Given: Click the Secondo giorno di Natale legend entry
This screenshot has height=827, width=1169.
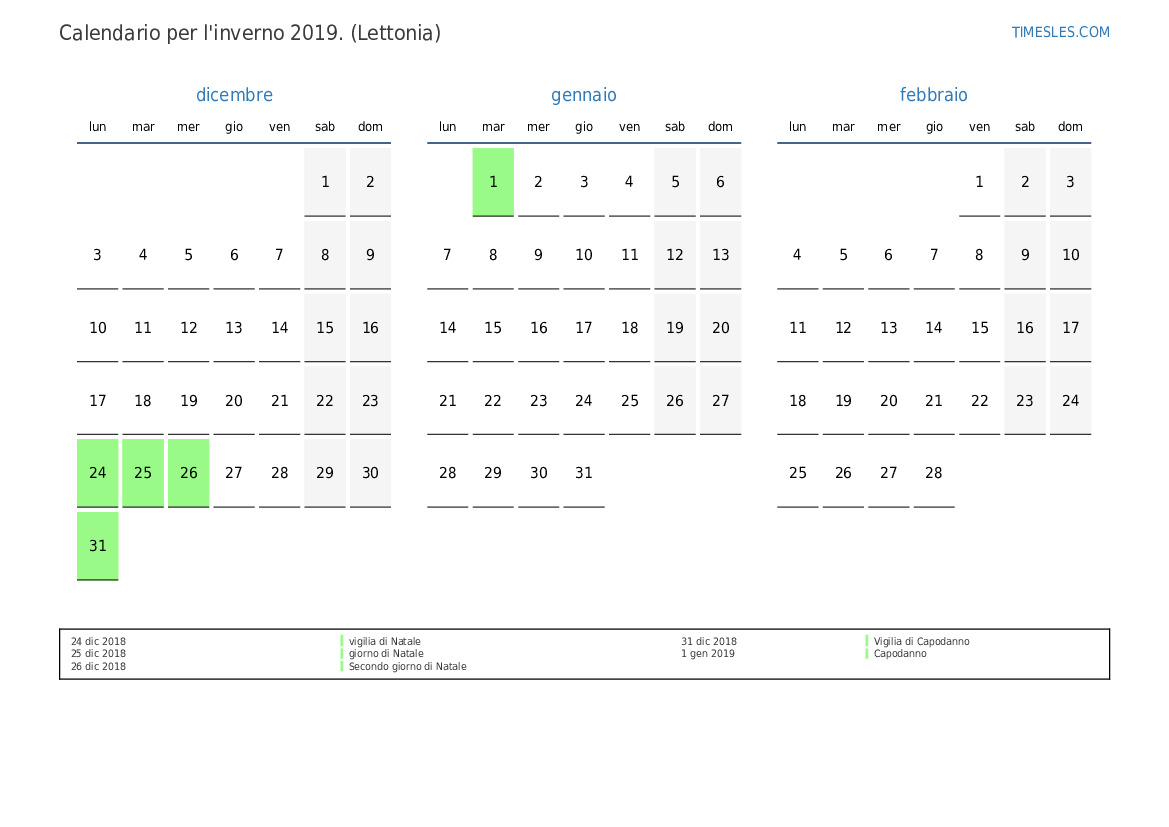Looking at the screenshot, I should point(407,667).
